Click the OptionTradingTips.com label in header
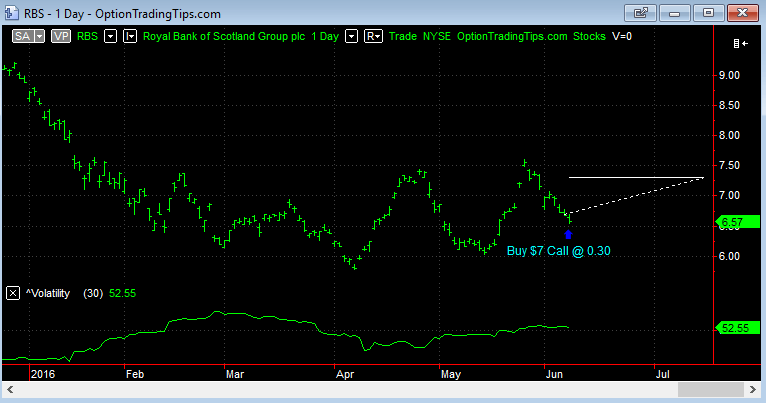The height and width of the screenshot is (403, 766). [x=512, y=37]
